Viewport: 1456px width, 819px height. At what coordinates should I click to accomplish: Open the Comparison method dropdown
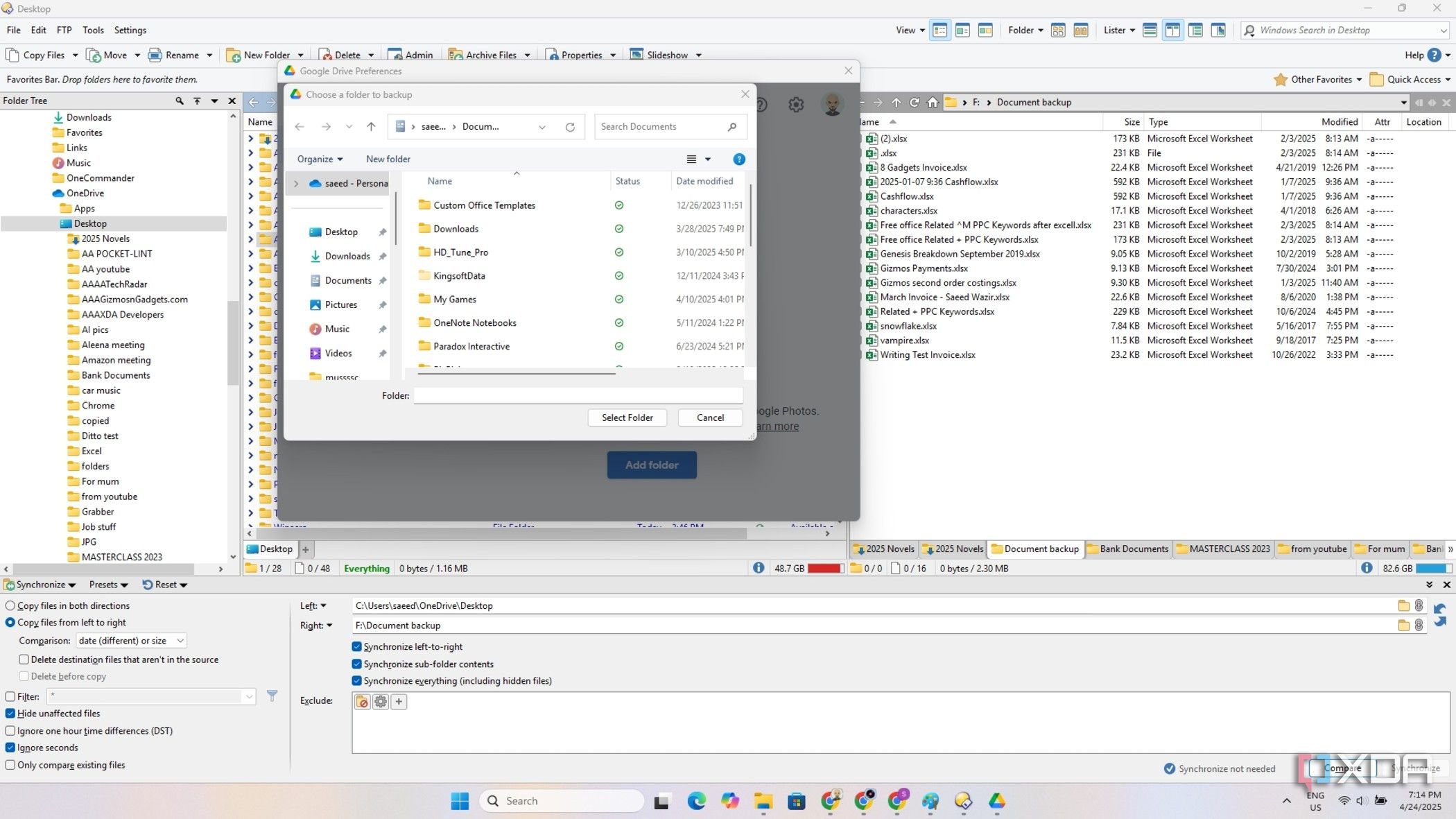(131, 641)
